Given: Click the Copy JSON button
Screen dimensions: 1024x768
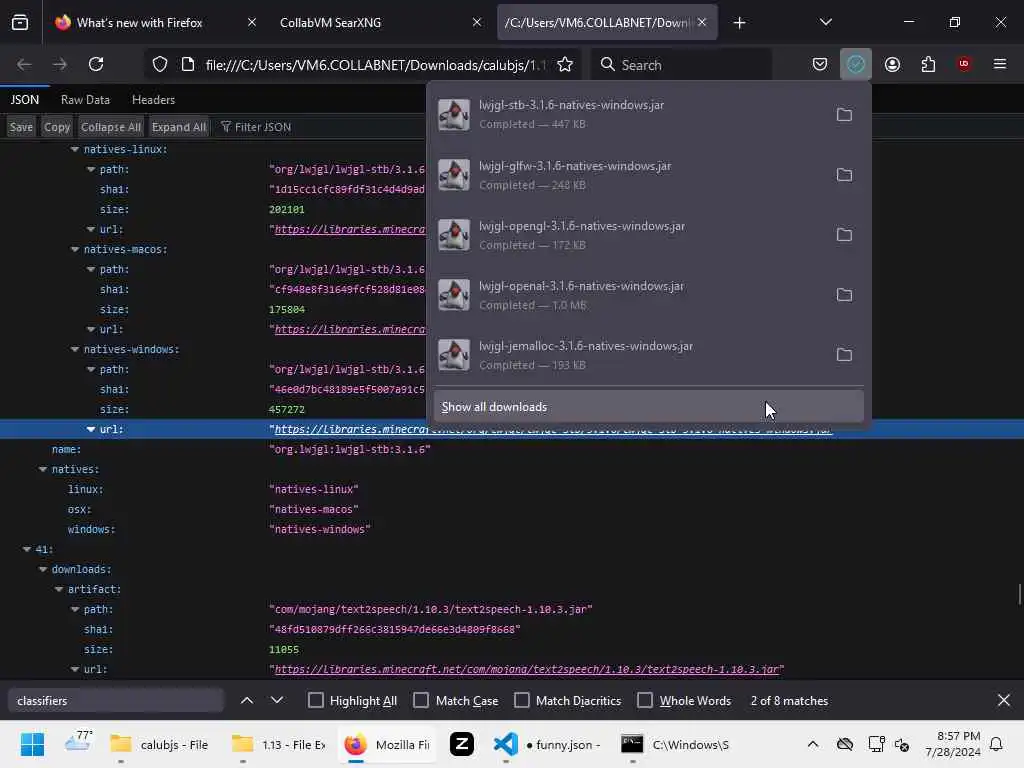Looking at the screenshot, I should tap(57, 127).
